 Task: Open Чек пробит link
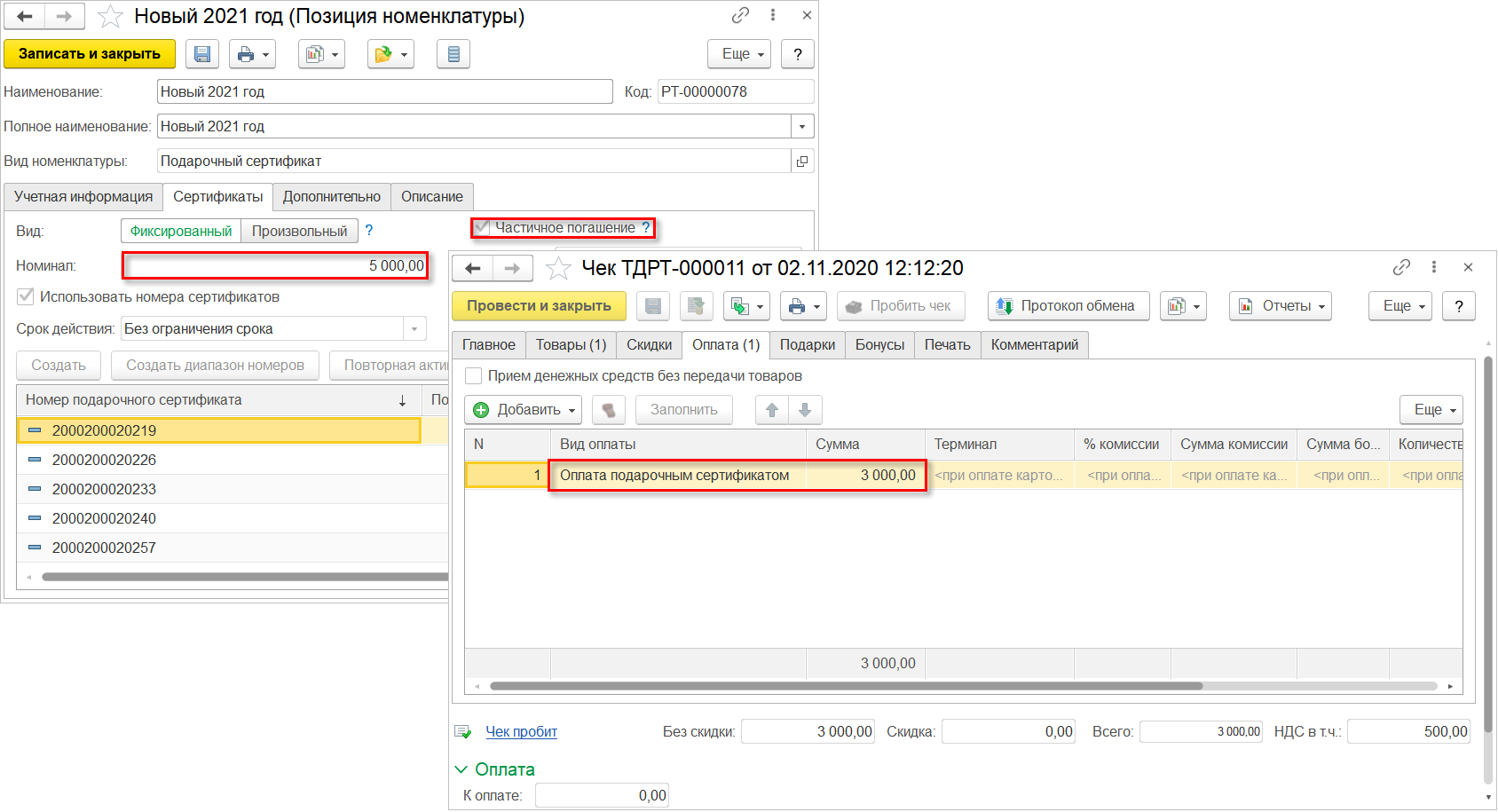click(522, 732)
